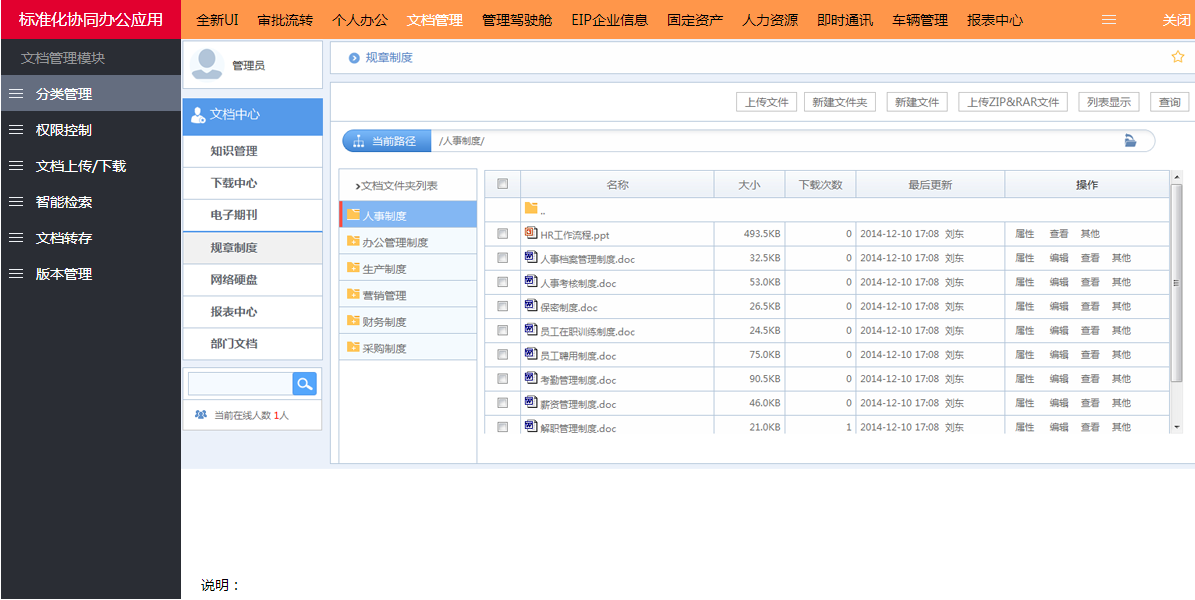This screenshot has height=600, width=1195.
Task: Open the 人力资源 top menu
Action: tap(770, 21)
